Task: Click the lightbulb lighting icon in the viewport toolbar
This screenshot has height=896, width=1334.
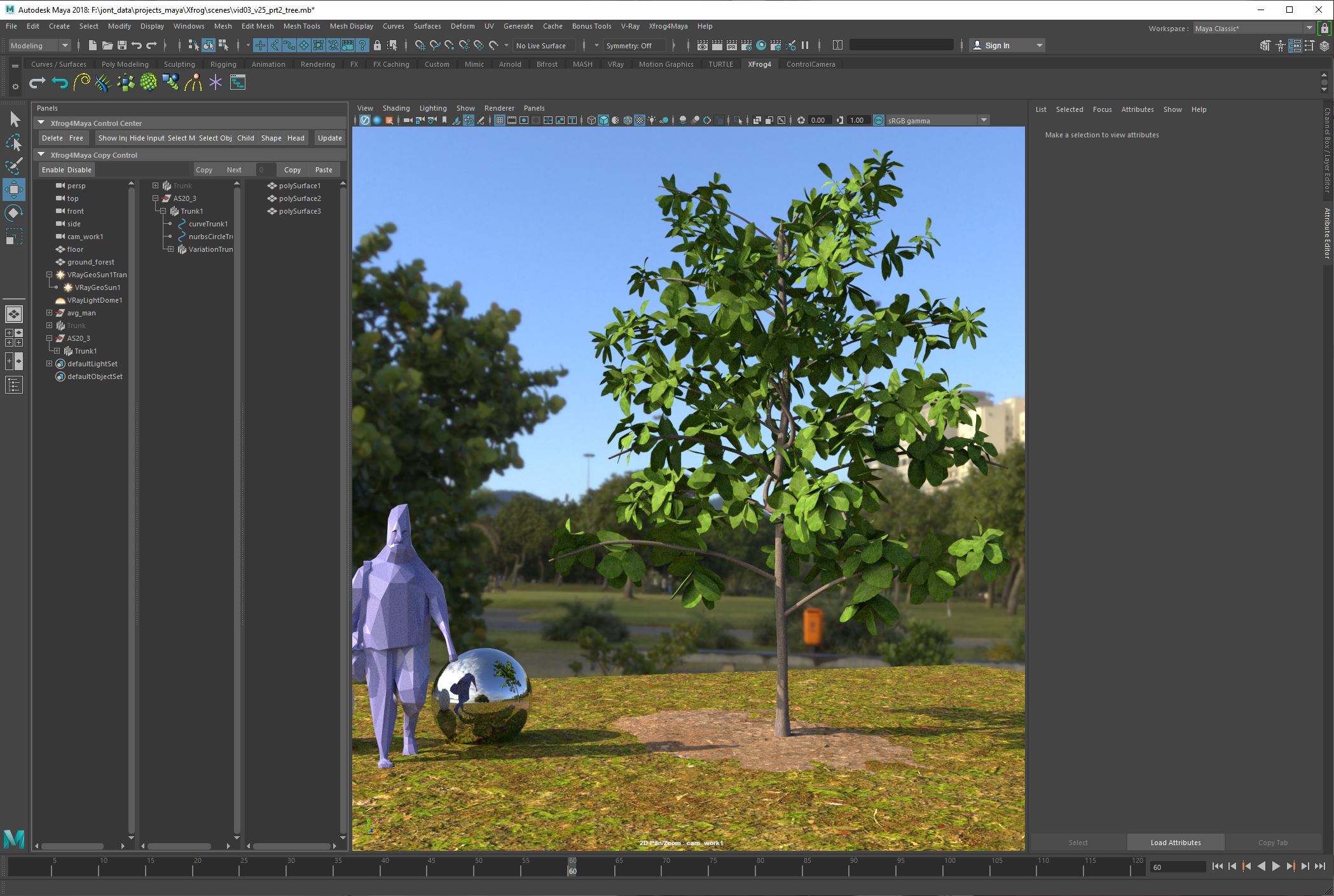Action: pyautogui.click(x=652, y=120)
